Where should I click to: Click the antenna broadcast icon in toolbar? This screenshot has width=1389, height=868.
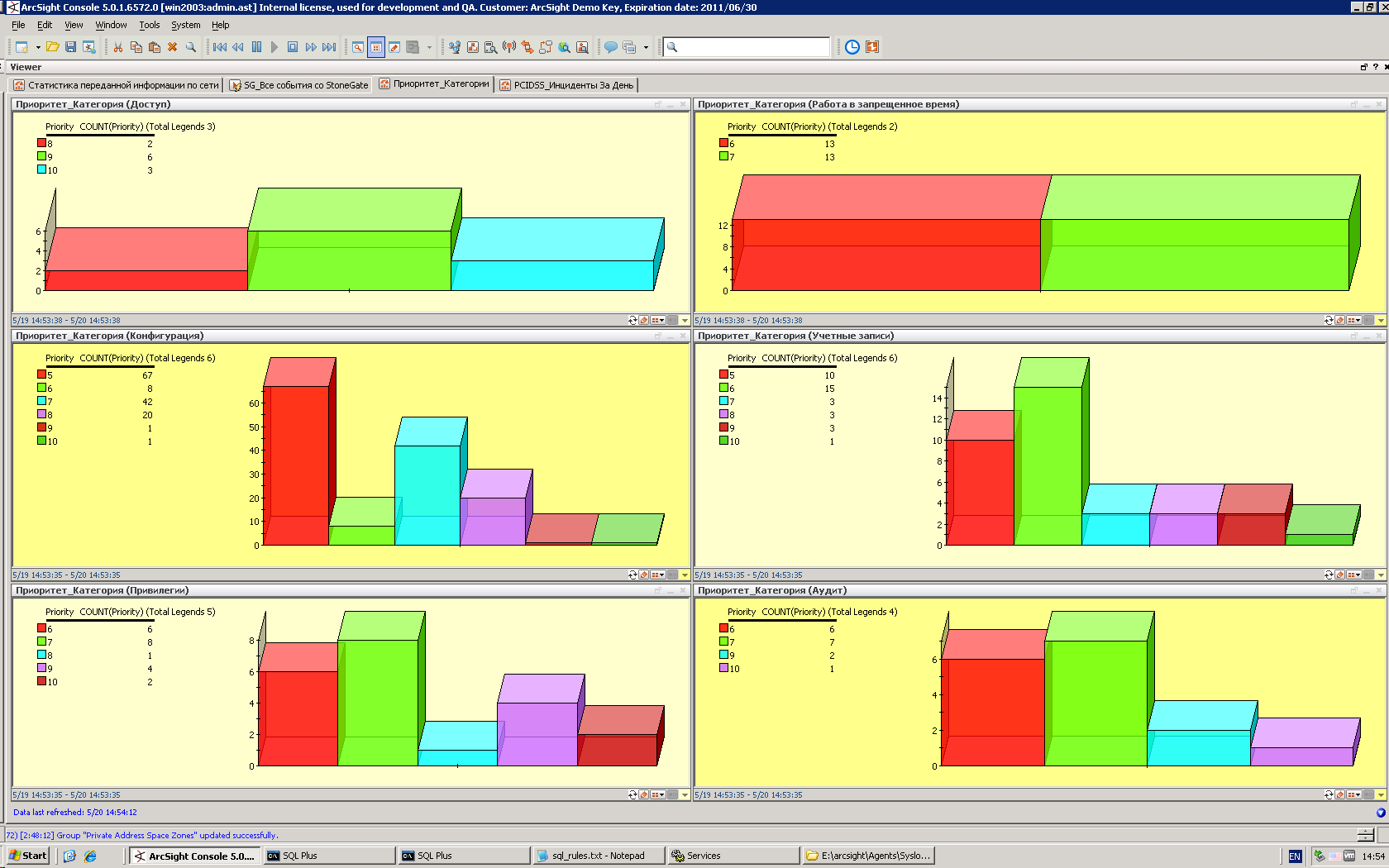click(509, 47)
